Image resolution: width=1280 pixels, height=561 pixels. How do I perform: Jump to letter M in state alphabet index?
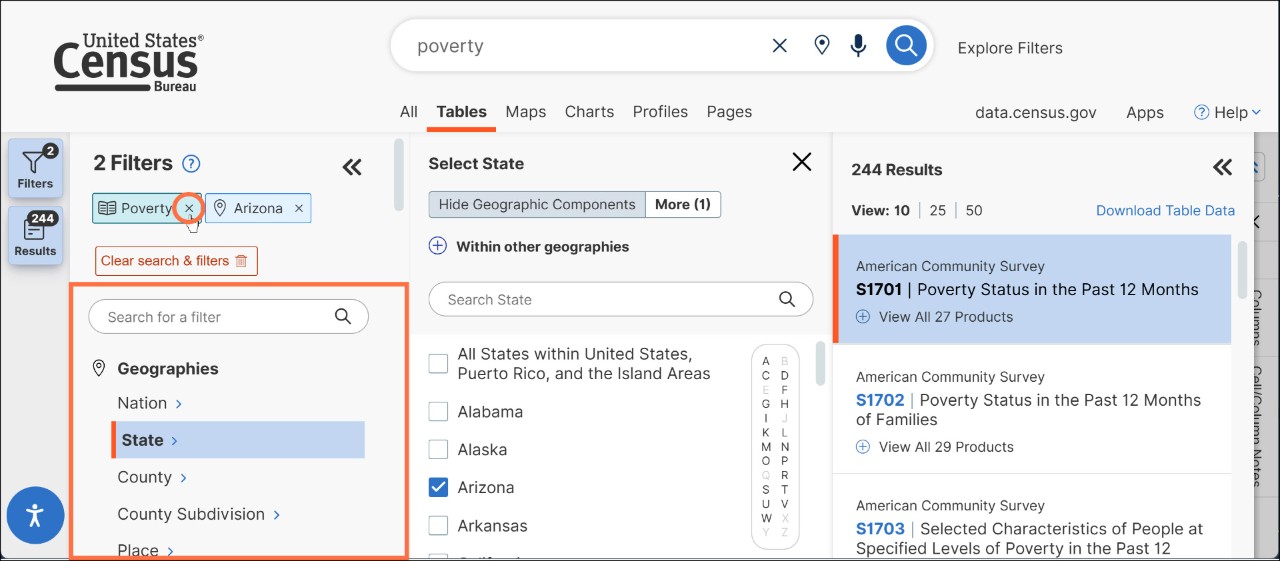coord(766,447)
